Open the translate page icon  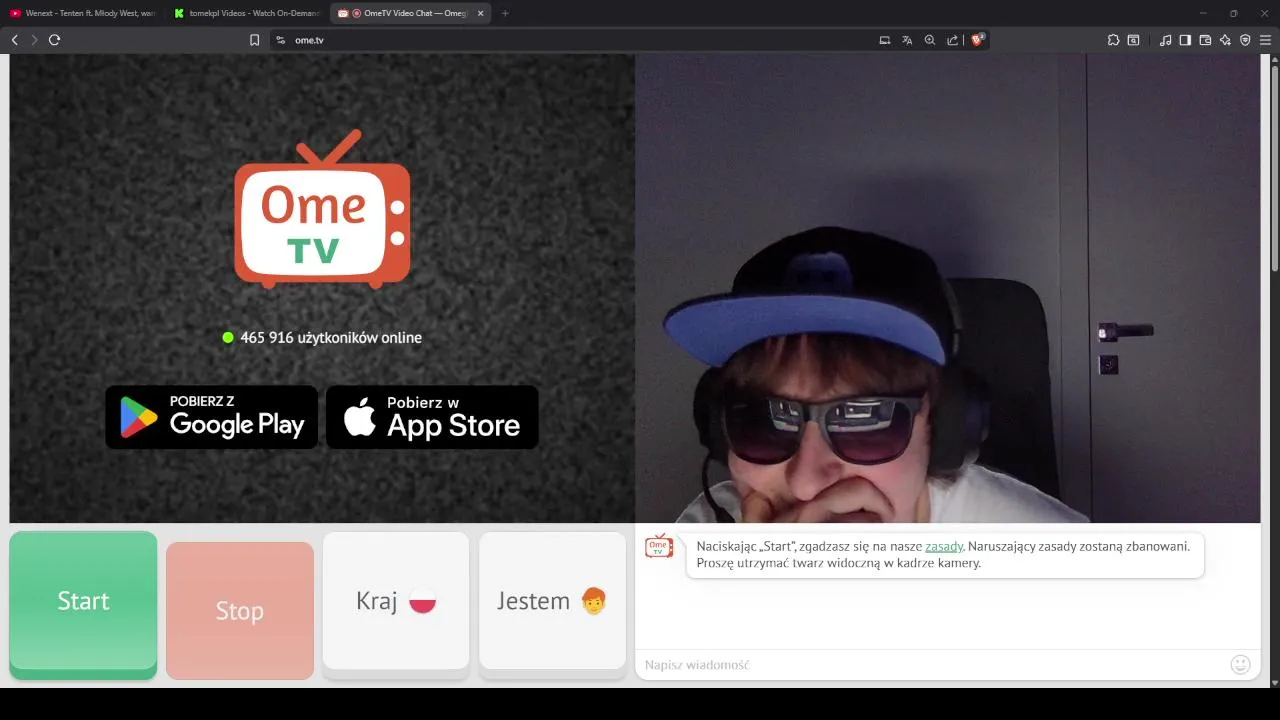[x=907, y=40]
